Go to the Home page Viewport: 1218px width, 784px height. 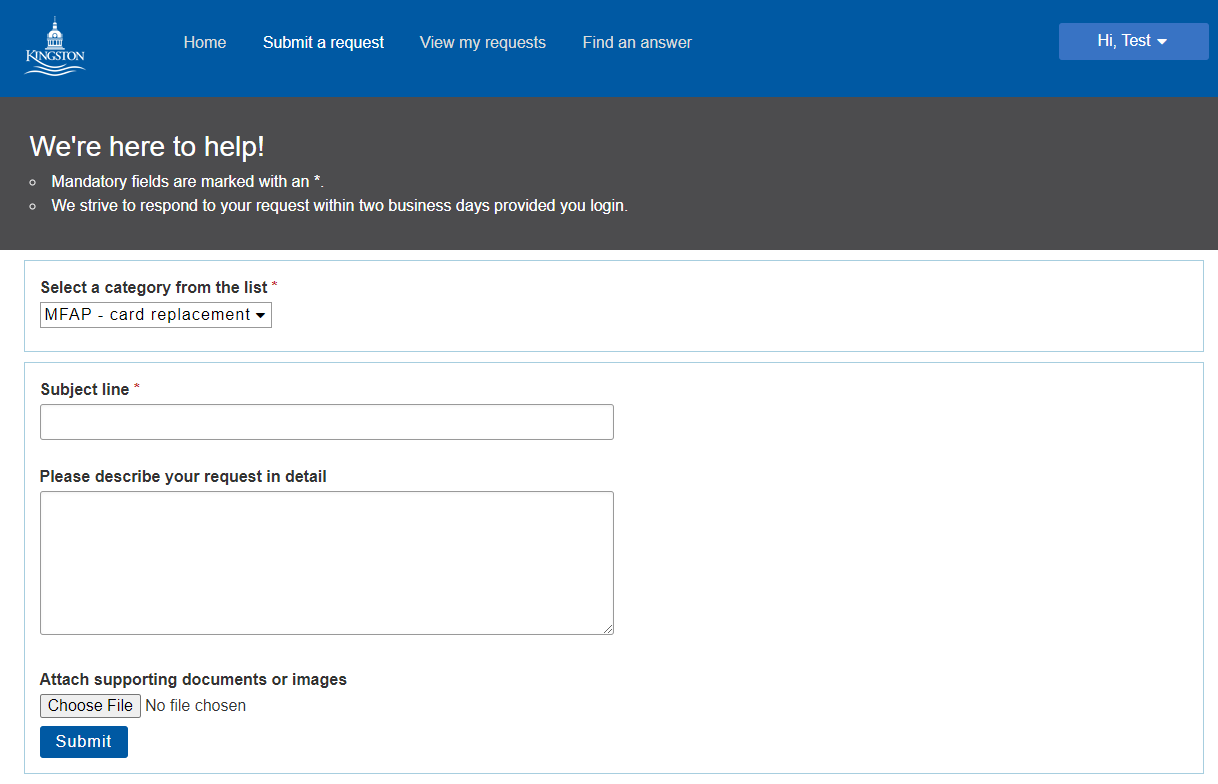click(x=205, y=42)
